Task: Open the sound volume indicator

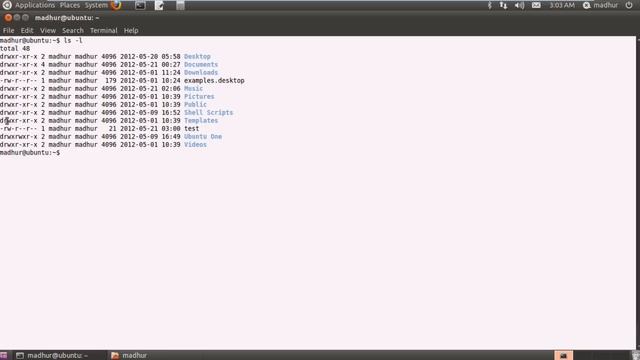Action: [519, 5]
